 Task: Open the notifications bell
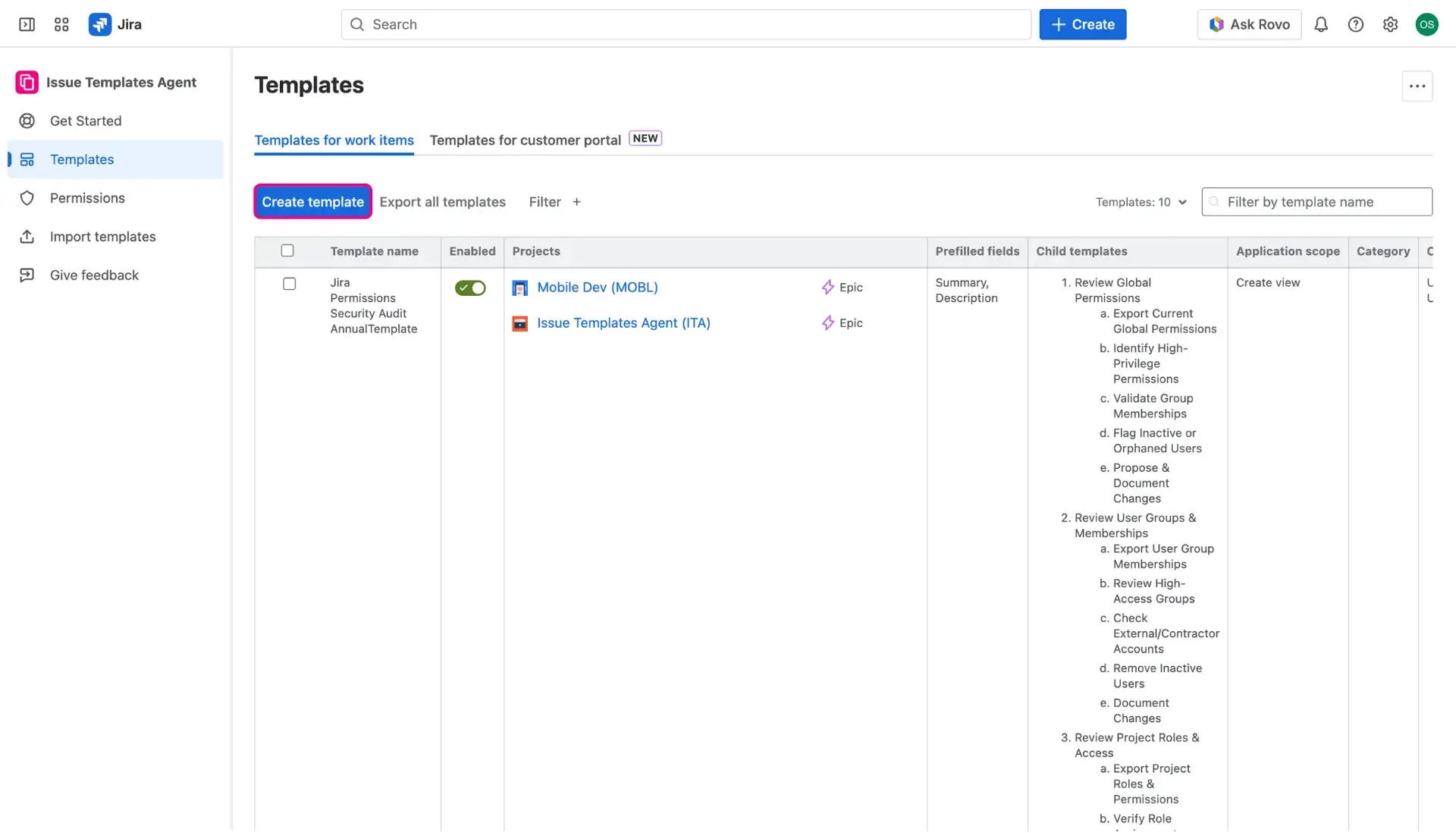(1321, 24)
